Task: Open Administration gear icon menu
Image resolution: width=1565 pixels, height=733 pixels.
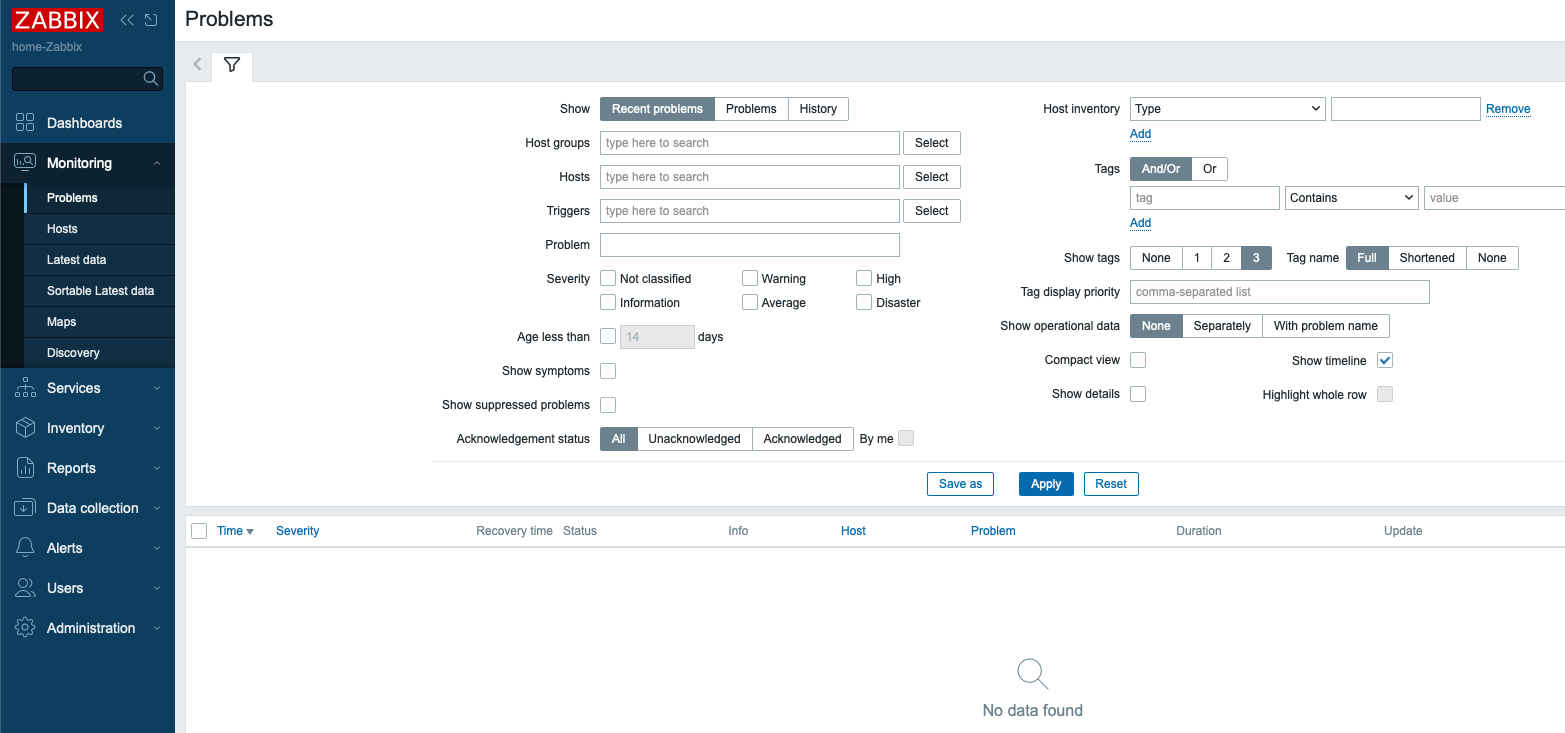Action: coord(25,628)
